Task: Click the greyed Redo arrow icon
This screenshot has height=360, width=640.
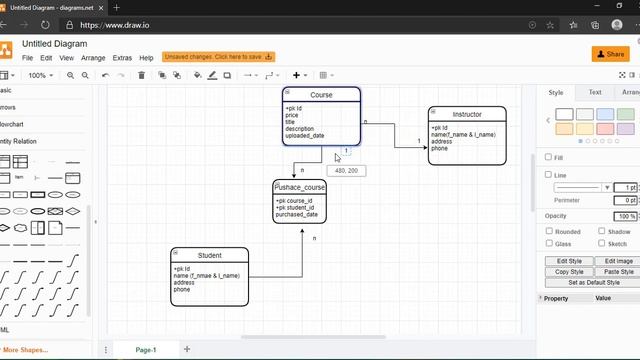Action: 121,75
